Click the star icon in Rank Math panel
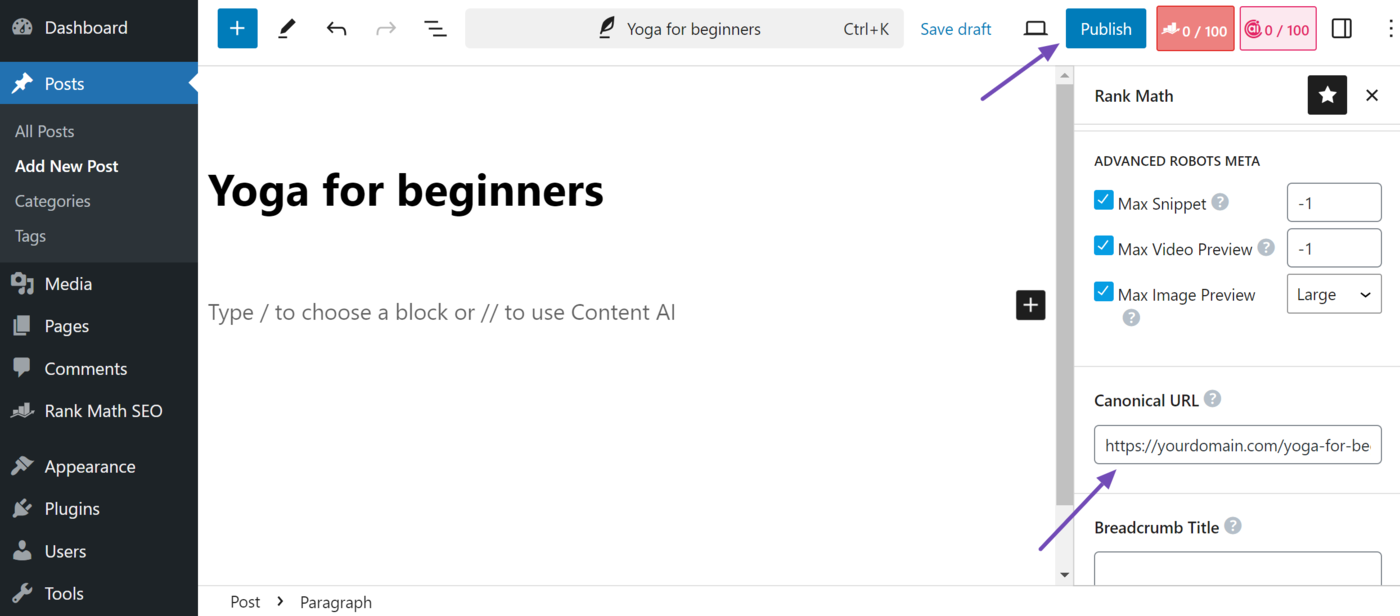The image size is (1400, 616). pyautogui.click(x=1327, y=95)
